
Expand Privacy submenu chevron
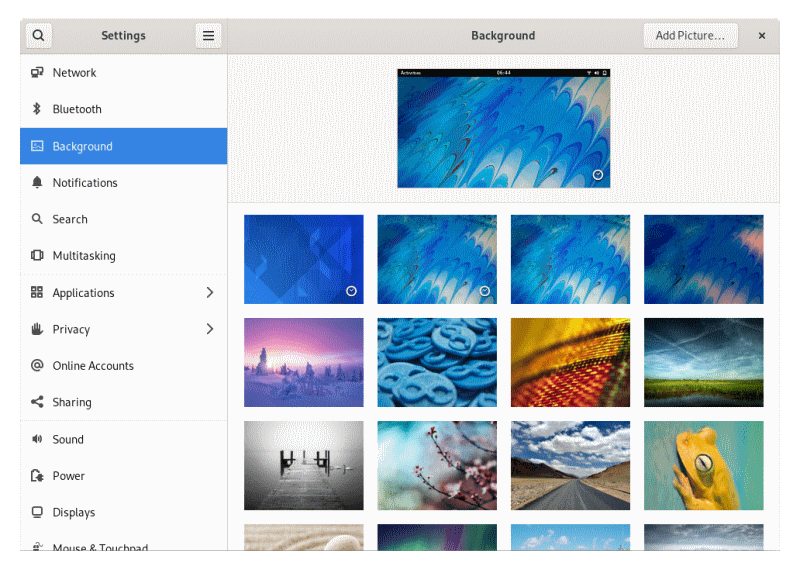coord(210,329)
